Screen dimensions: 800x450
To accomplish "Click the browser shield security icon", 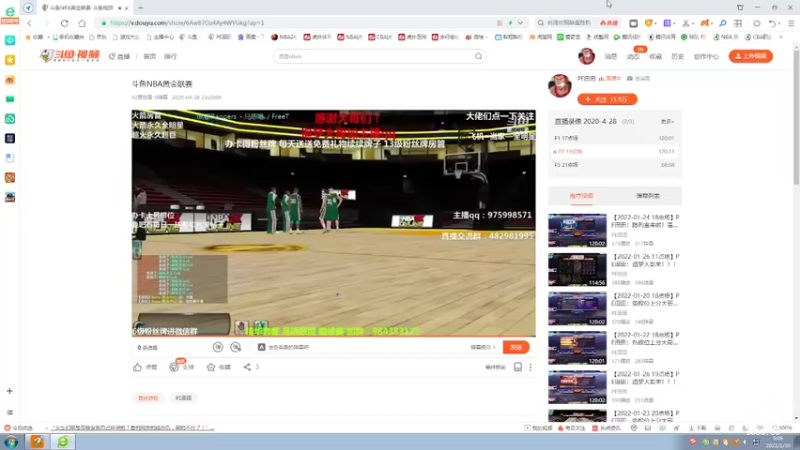I will [x=648, y=23].
